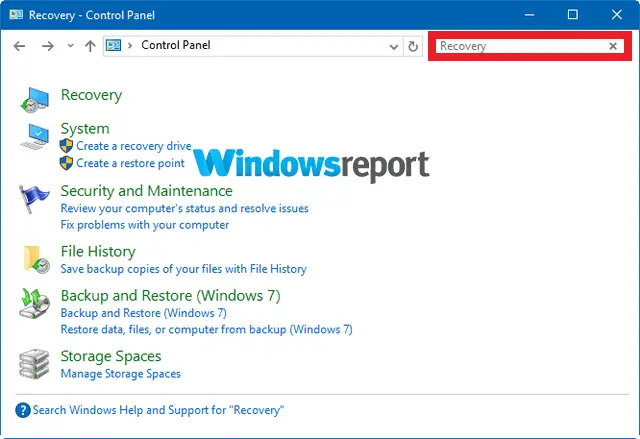Viewport: 640px width, 439px height.
Task: Click the shield icon beside Create a restore point
Action: (x=66, y=163)
